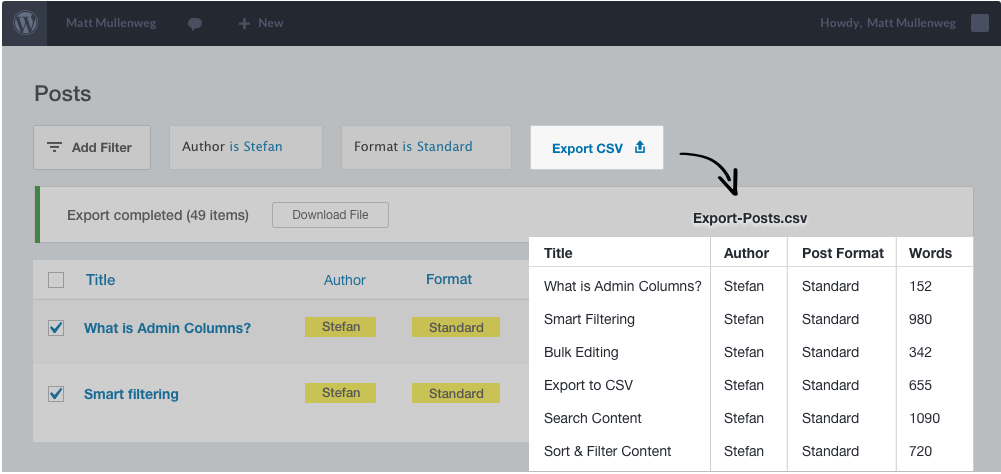Open the Howdy, Matt Mullenweg account menu
Image resolution: width=1001 pixels, height=474 pixels.
click(x=888, y=23)
